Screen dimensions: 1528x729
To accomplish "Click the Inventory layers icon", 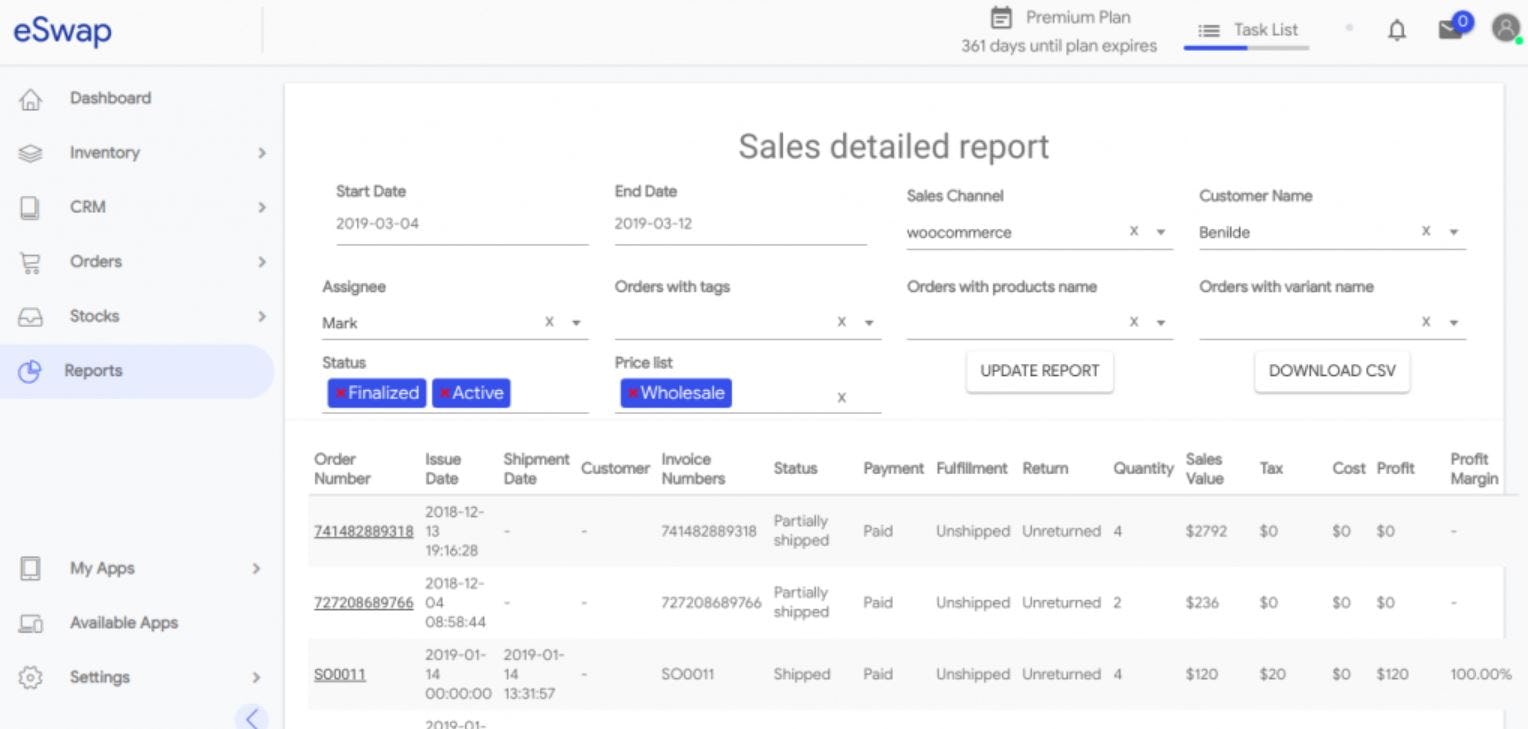I will tap(31, 153).
